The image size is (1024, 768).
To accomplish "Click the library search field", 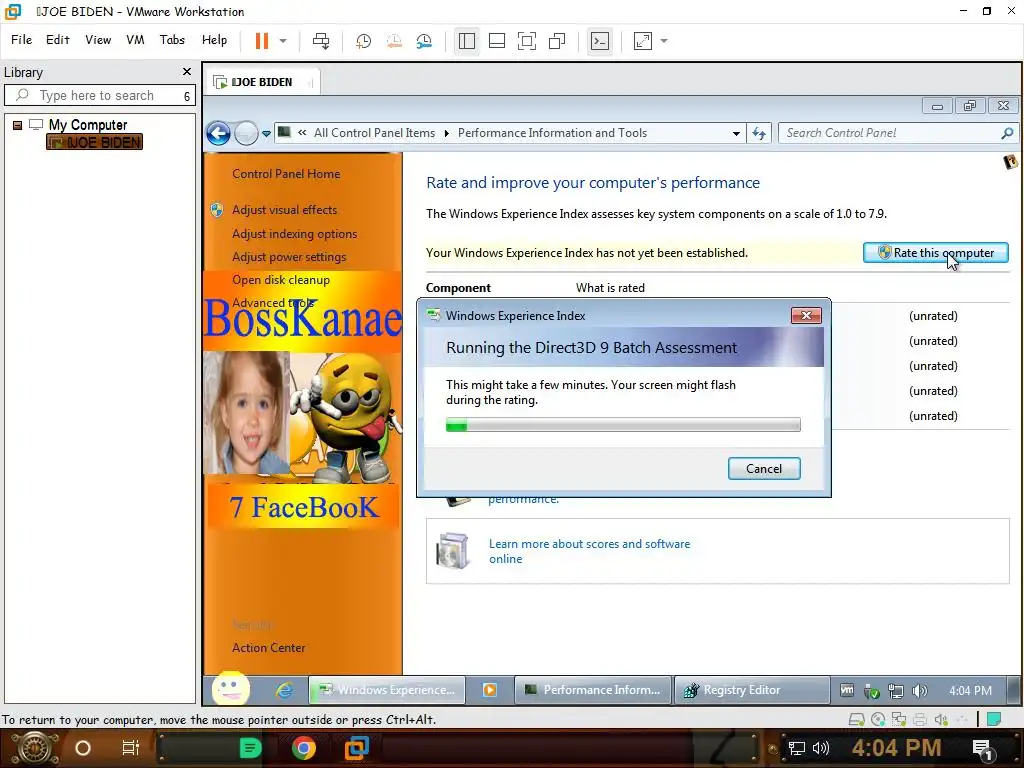I will [100, 95].
